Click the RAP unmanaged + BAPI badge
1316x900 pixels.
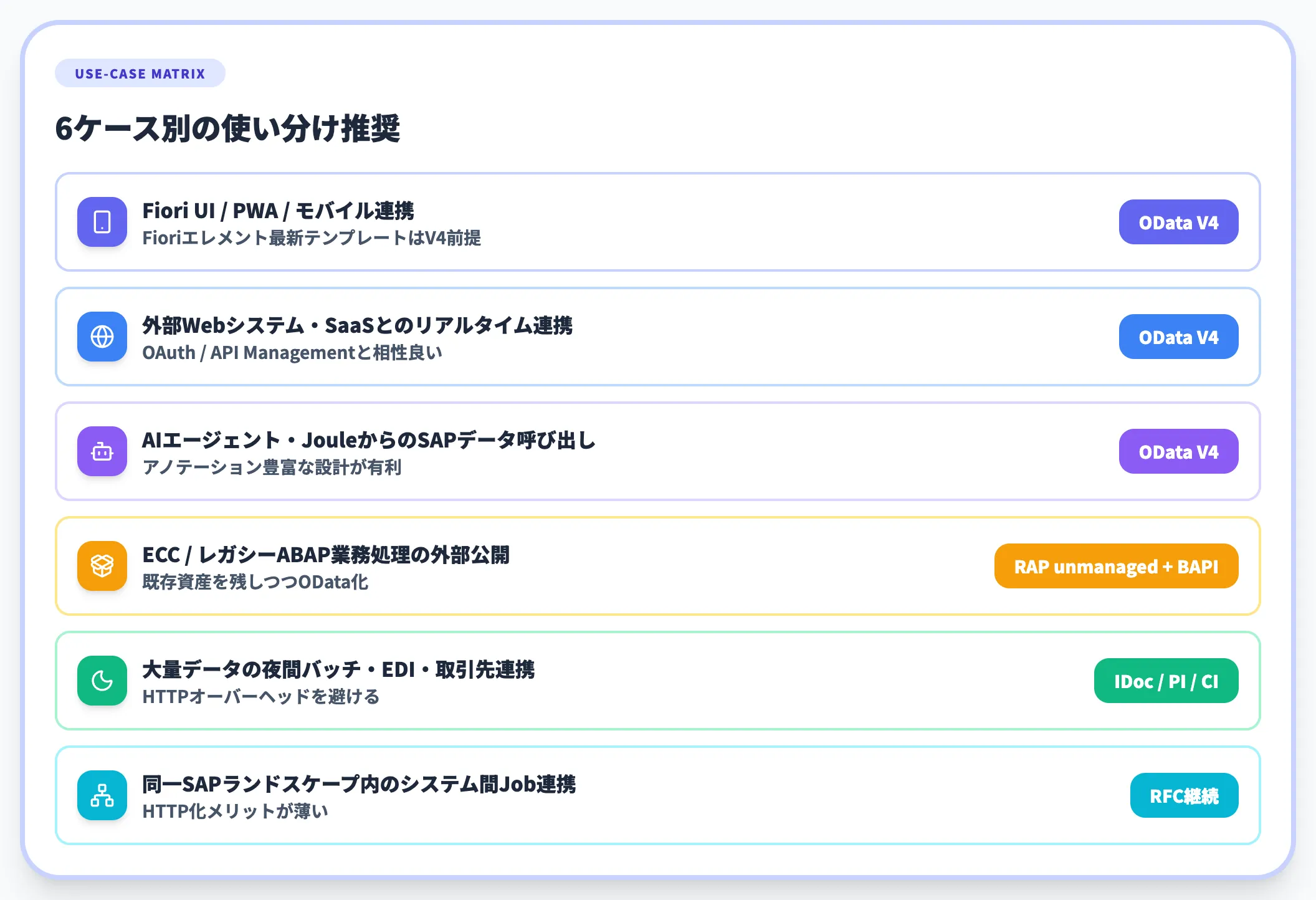coord(1116,566)
